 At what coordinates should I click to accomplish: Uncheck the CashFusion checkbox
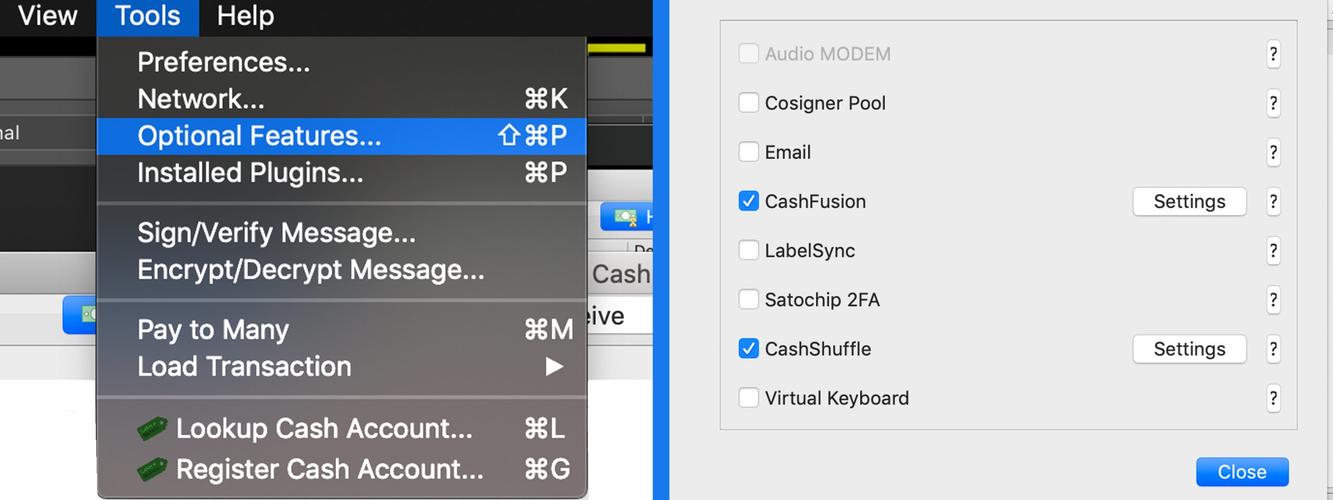coord(748,201)
